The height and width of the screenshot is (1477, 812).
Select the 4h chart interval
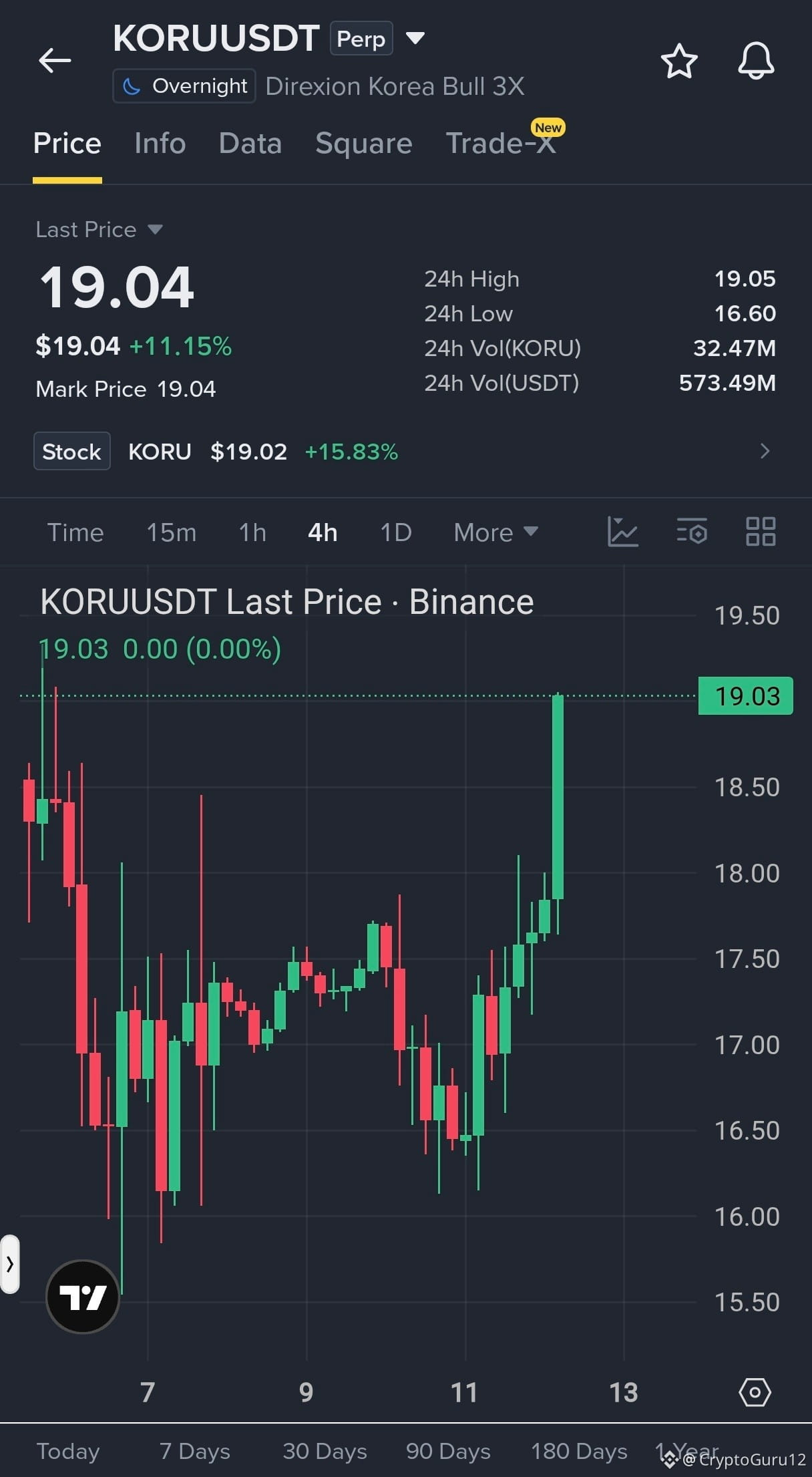(x=323, y=532)
